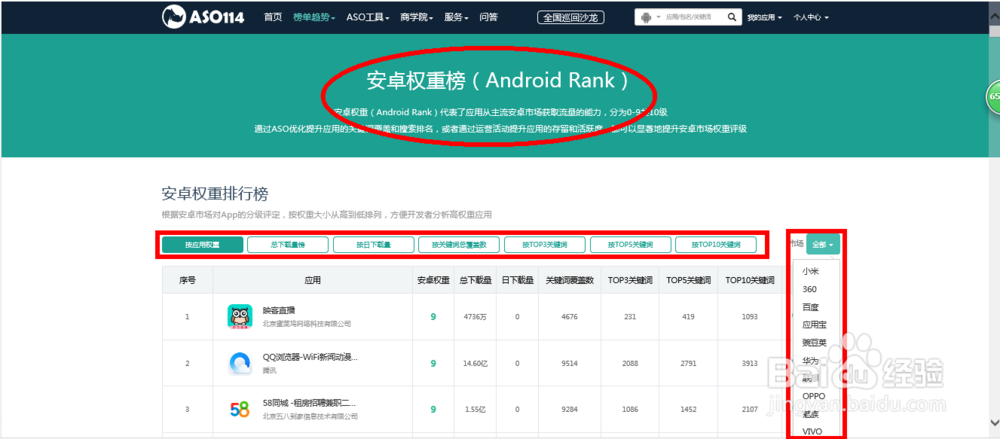This screenshot has width=1000, height=439.
Task: Open the 商学院 menu
Action: click(417, 17)
